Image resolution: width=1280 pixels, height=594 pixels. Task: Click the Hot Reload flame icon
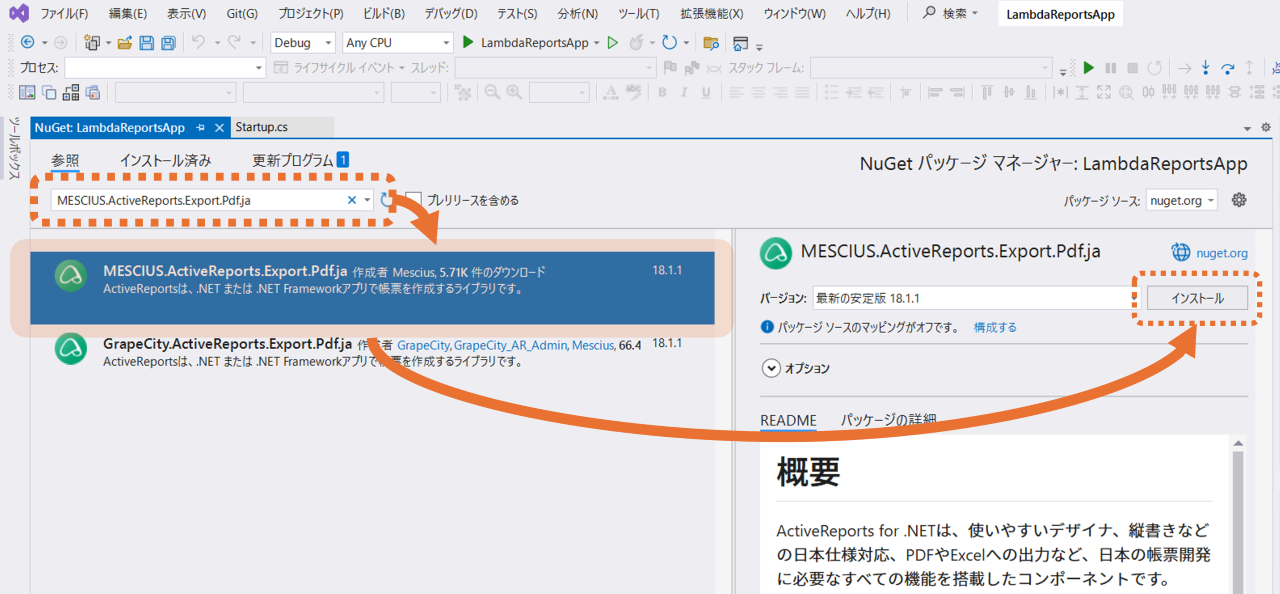(x=636, y=43)
